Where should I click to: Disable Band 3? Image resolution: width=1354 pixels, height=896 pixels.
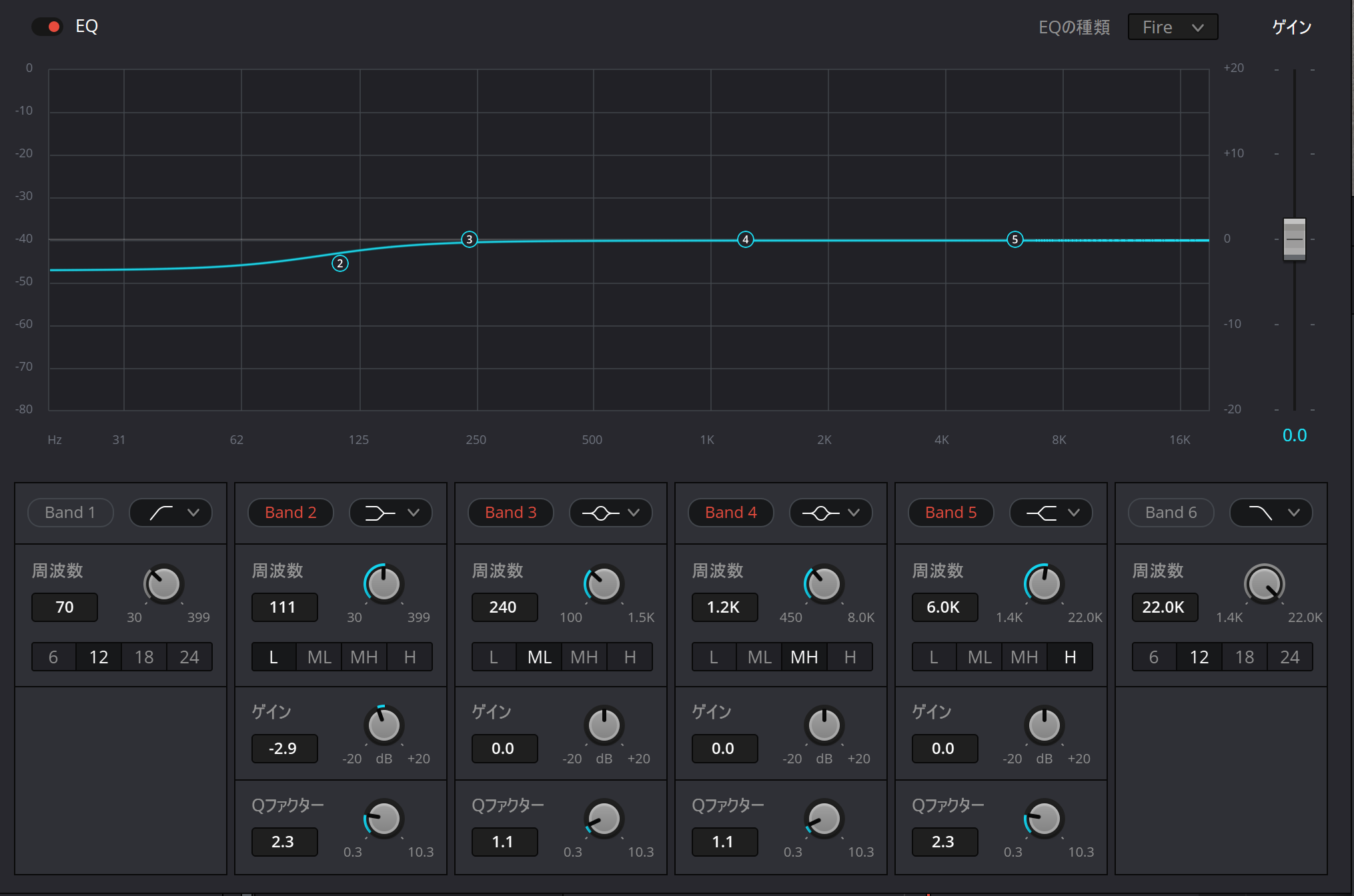510,513
